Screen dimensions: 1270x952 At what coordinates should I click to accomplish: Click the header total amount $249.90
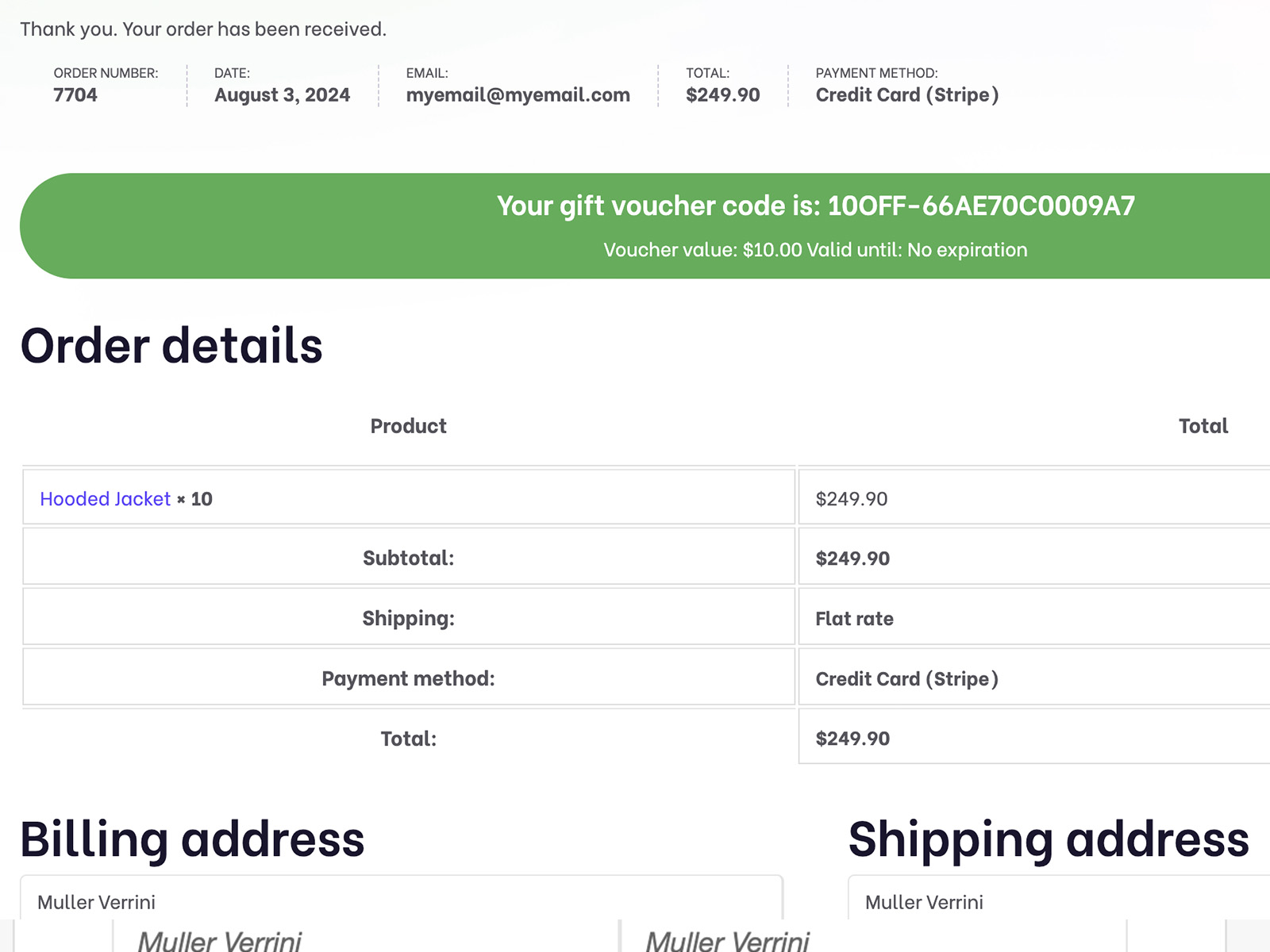722,95
